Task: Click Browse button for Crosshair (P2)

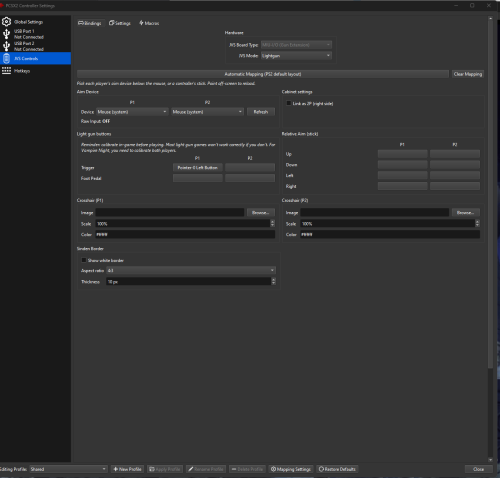Action: click(x=466, y=213)
